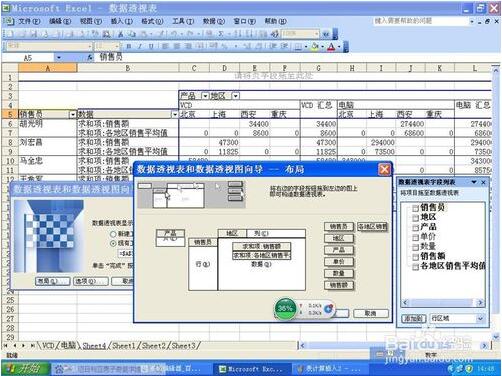Select 各地区销售平均值 in field list
502x376 pixels.
(452, 266)
